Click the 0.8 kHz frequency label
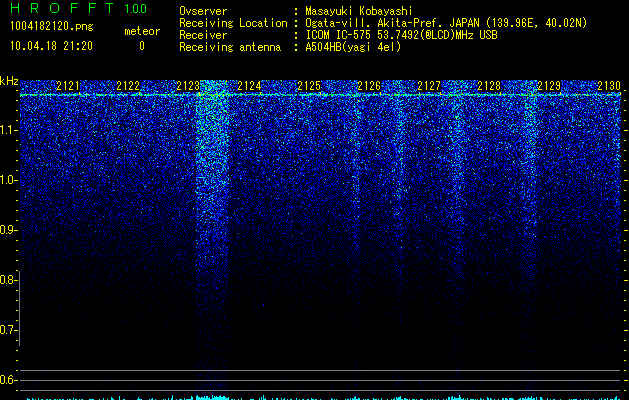This screenshot has height=400, width=629. pyautogui.click(x=7, y=280)
